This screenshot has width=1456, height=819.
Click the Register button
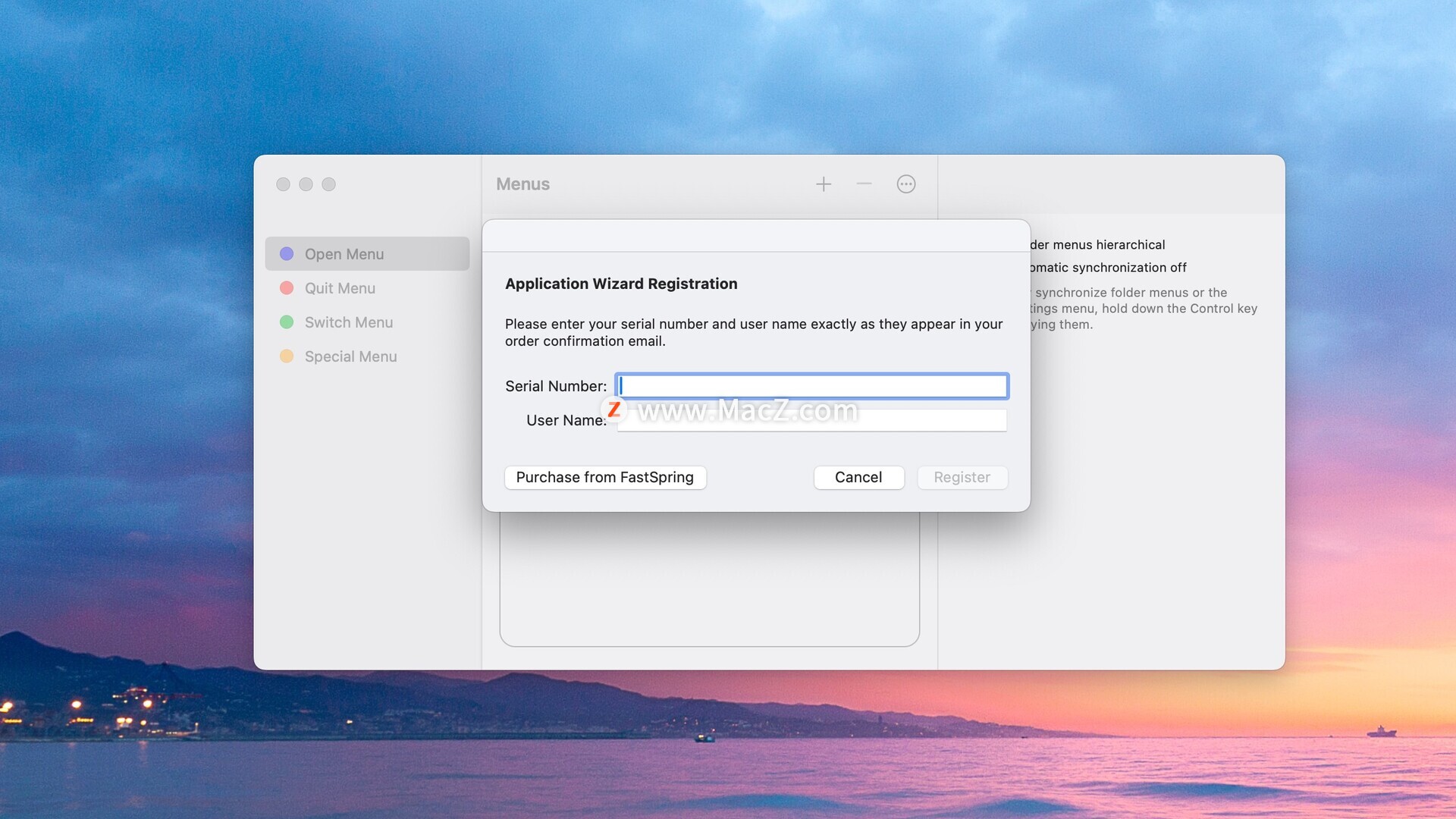(962, 478)
